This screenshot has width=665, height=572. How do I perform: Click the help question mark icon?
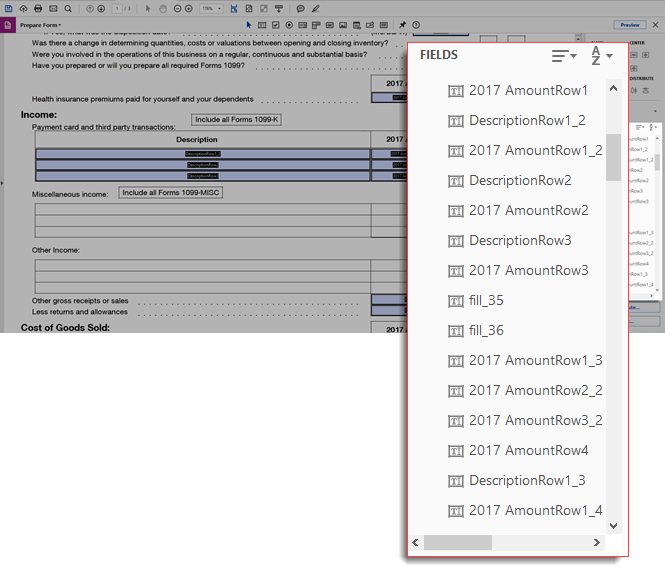click(416, 25)
